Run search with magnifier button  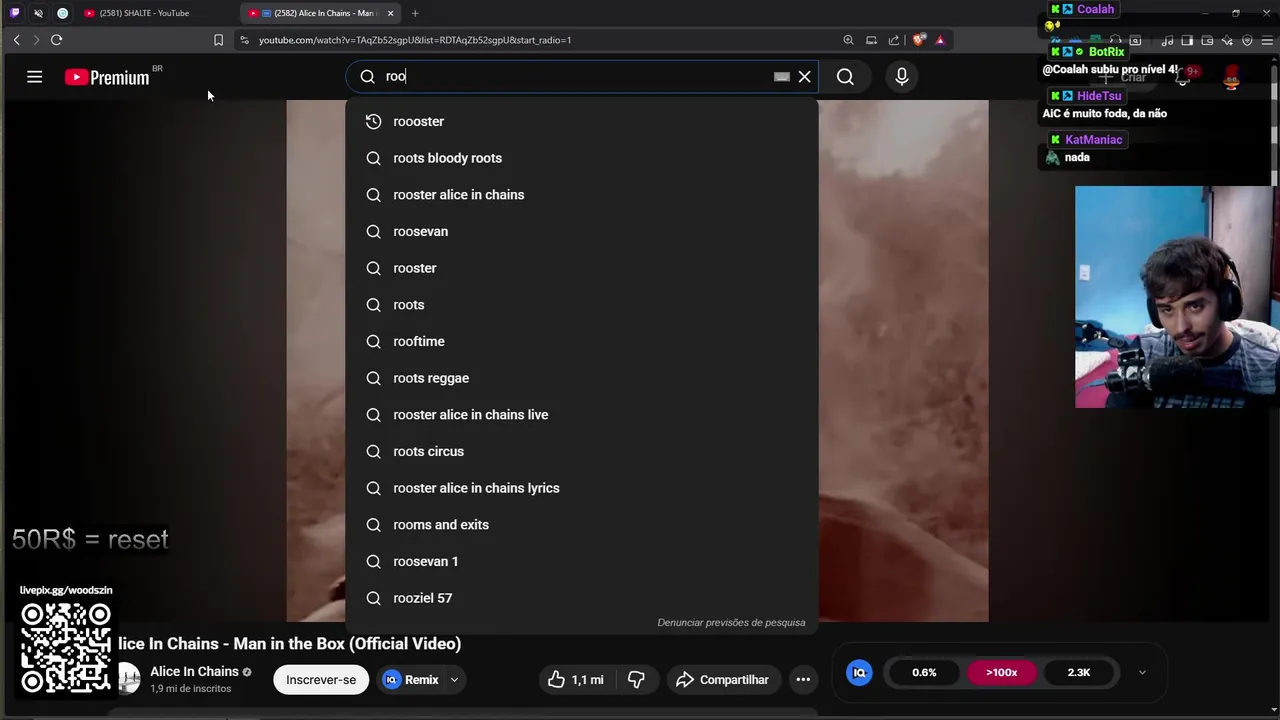pos(845,77)
